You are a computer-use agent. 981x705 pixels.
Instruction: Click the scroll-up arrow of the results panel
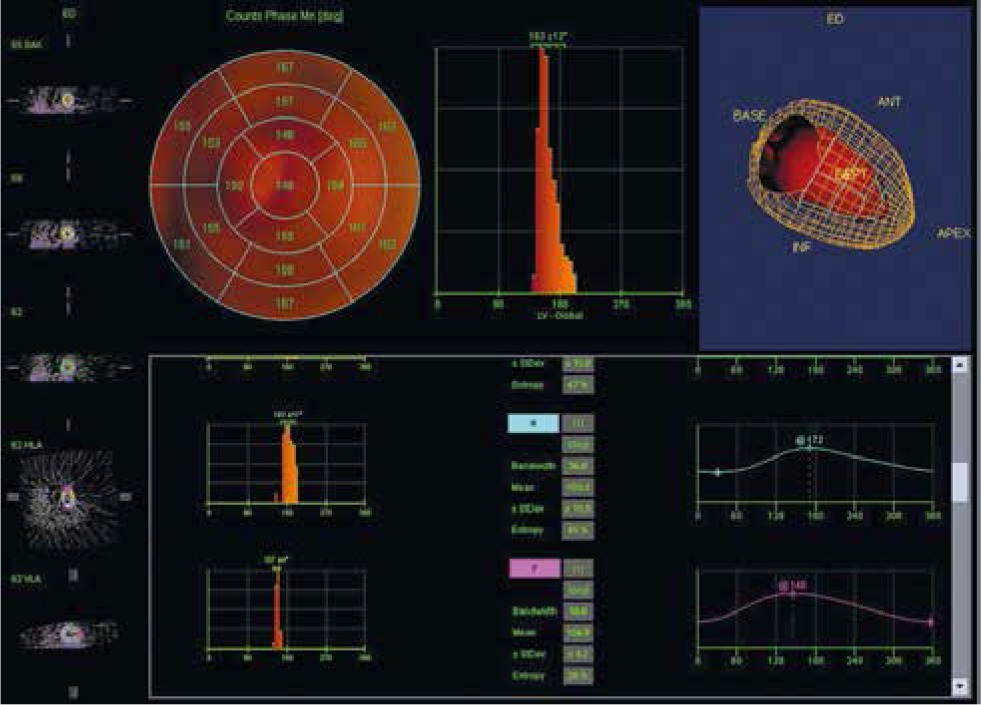(x=961, y=366)
